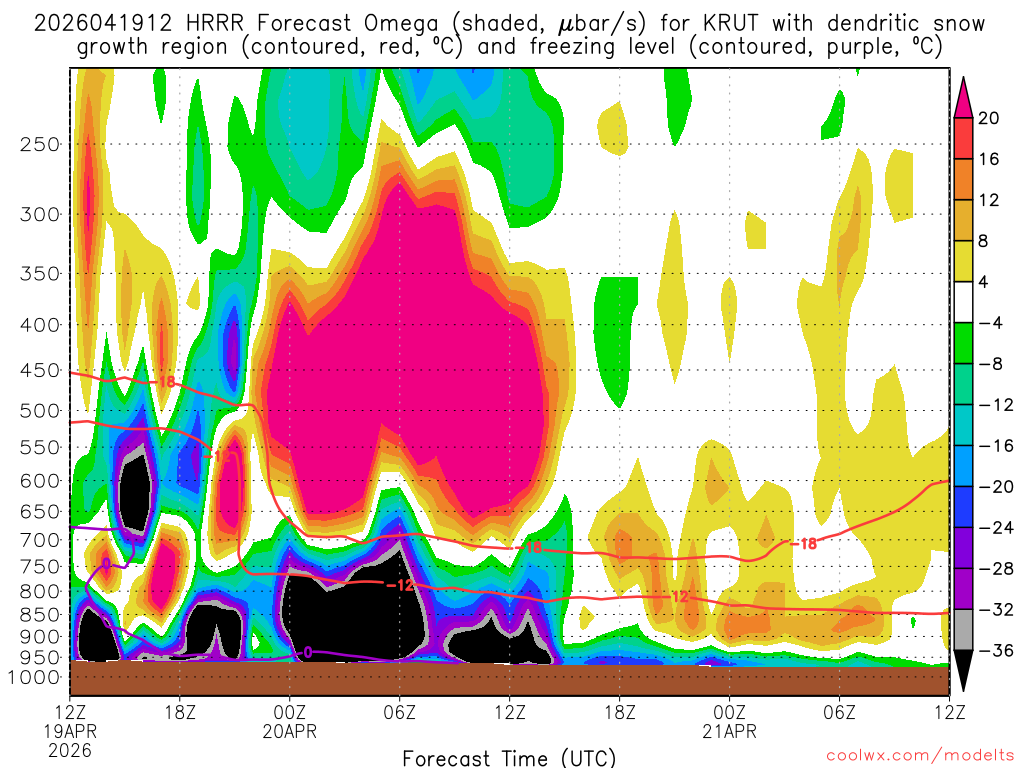Click the purple -28 to -24 colorbar segment
The width and height of the screenshot is (1024, 768).
[x=963, y=548]
